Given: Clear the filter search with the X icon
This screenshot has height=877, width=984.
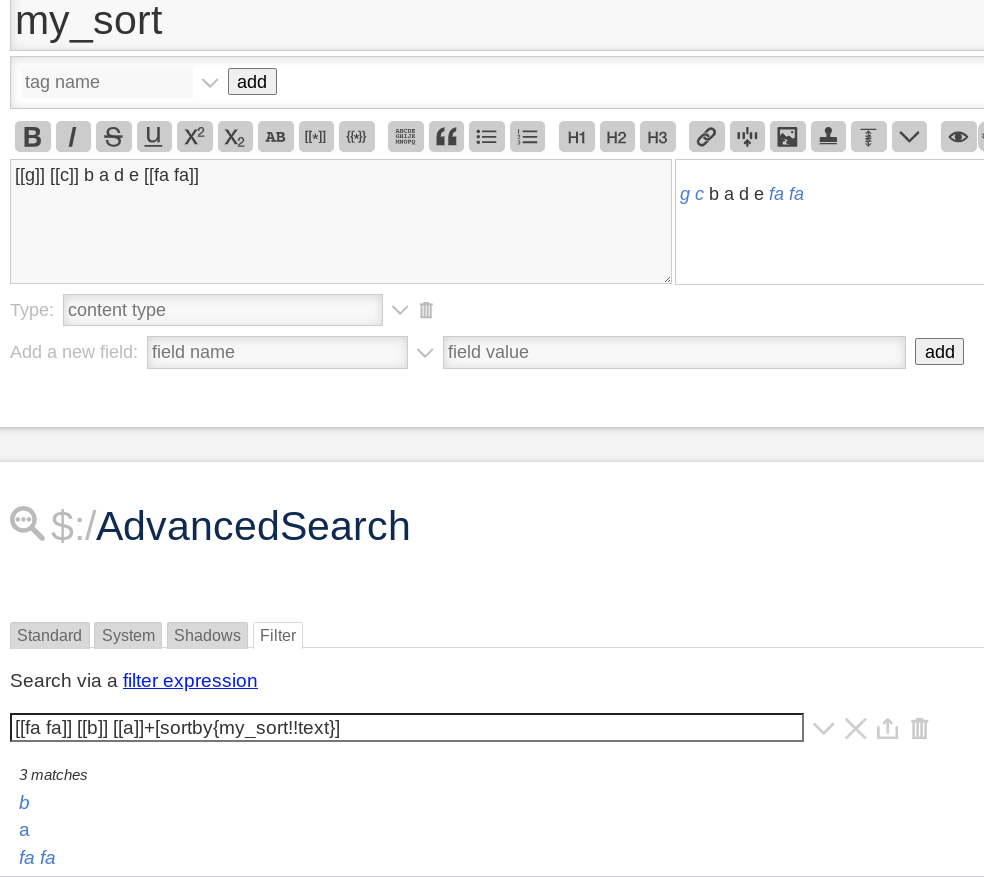Looking at the screenshot, I should click(855, 729).
